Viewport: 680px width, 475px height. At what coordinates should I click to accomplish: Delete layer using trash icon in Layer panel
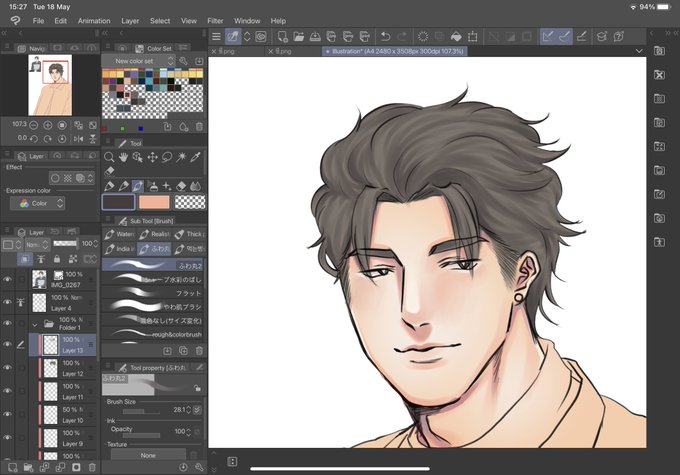tap(92, 467)
